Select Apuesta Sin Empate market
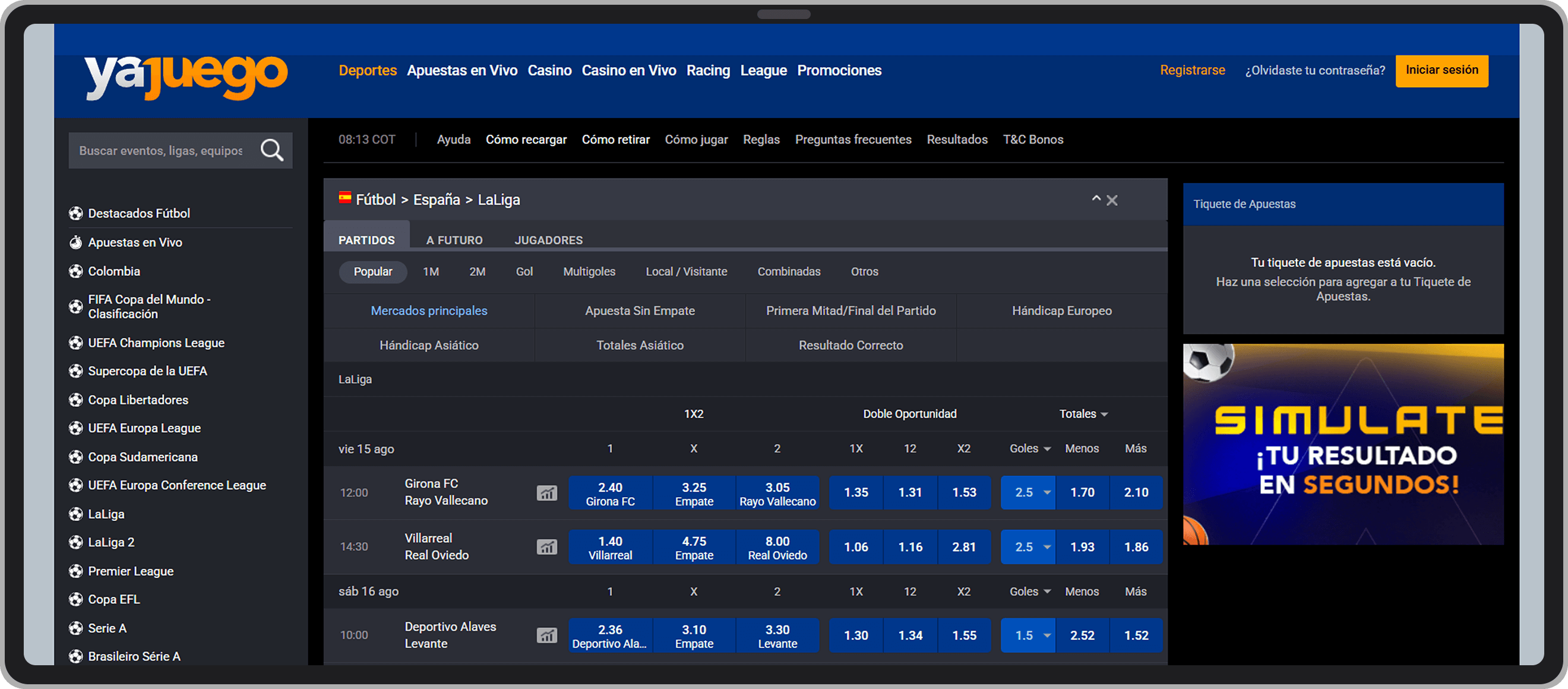This screenshot has height=689, width=1568. 640,311
